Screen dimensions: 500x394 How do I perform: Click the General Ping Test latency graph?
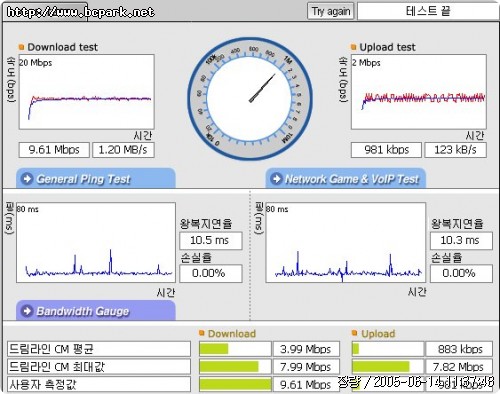[x=96, y=243]
